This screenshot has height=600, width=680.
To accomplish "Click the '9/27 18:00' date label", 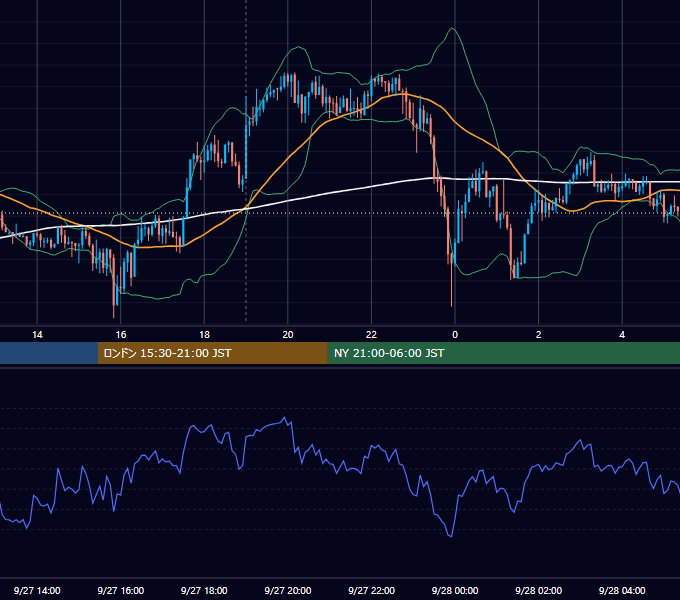I will (204, 590).
